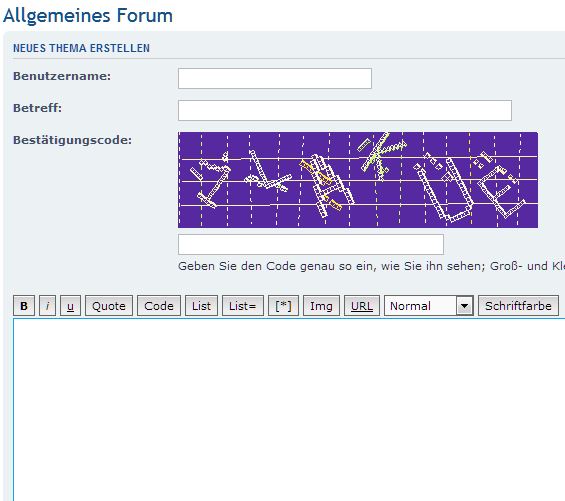Click the font size dropdown arrow

pos(464,306)
